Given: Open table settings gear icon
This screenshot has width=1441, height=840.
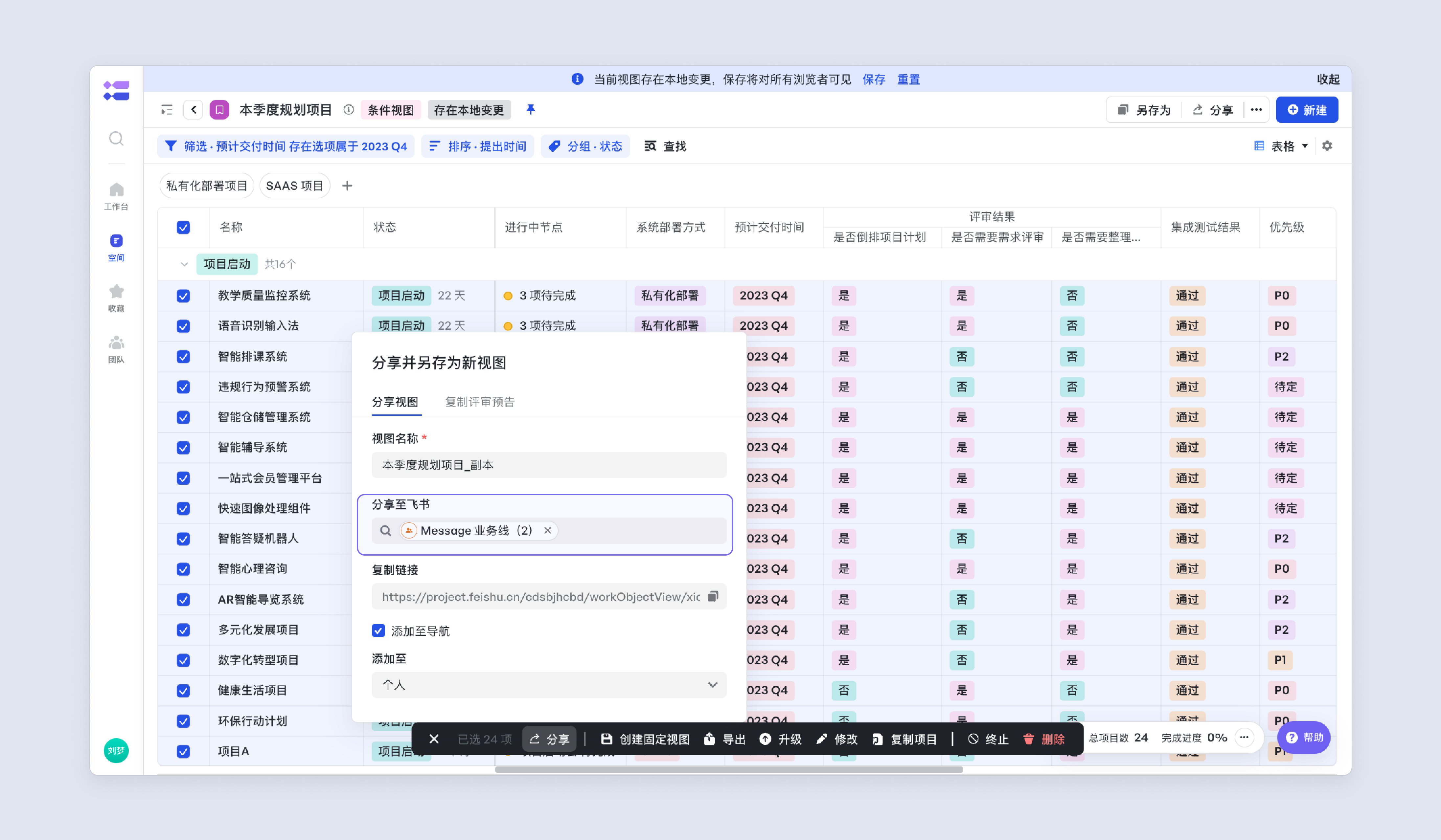Looking at the screenshot, I should pos(1327,146).
